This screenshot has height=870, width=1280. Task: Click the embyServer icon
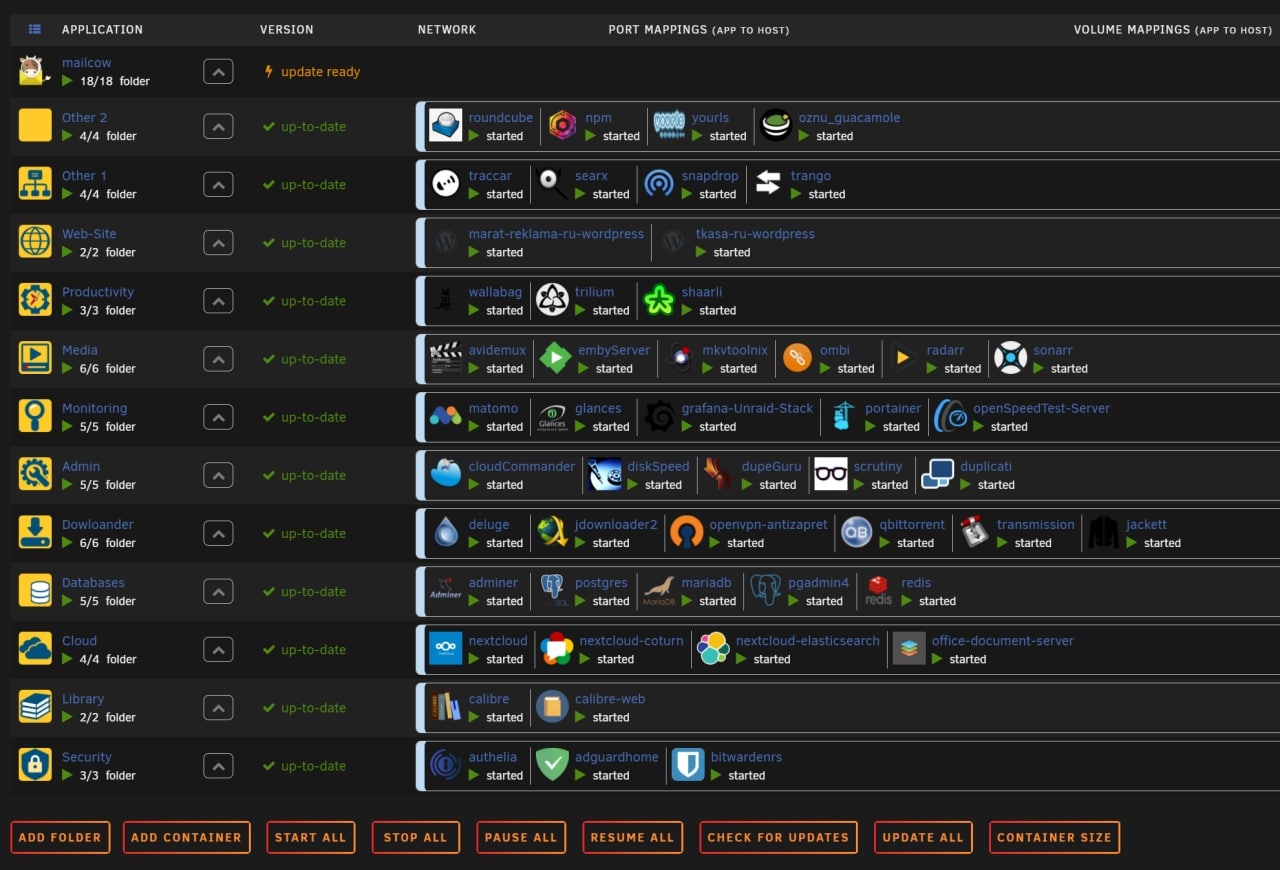(x=555, y=358)
